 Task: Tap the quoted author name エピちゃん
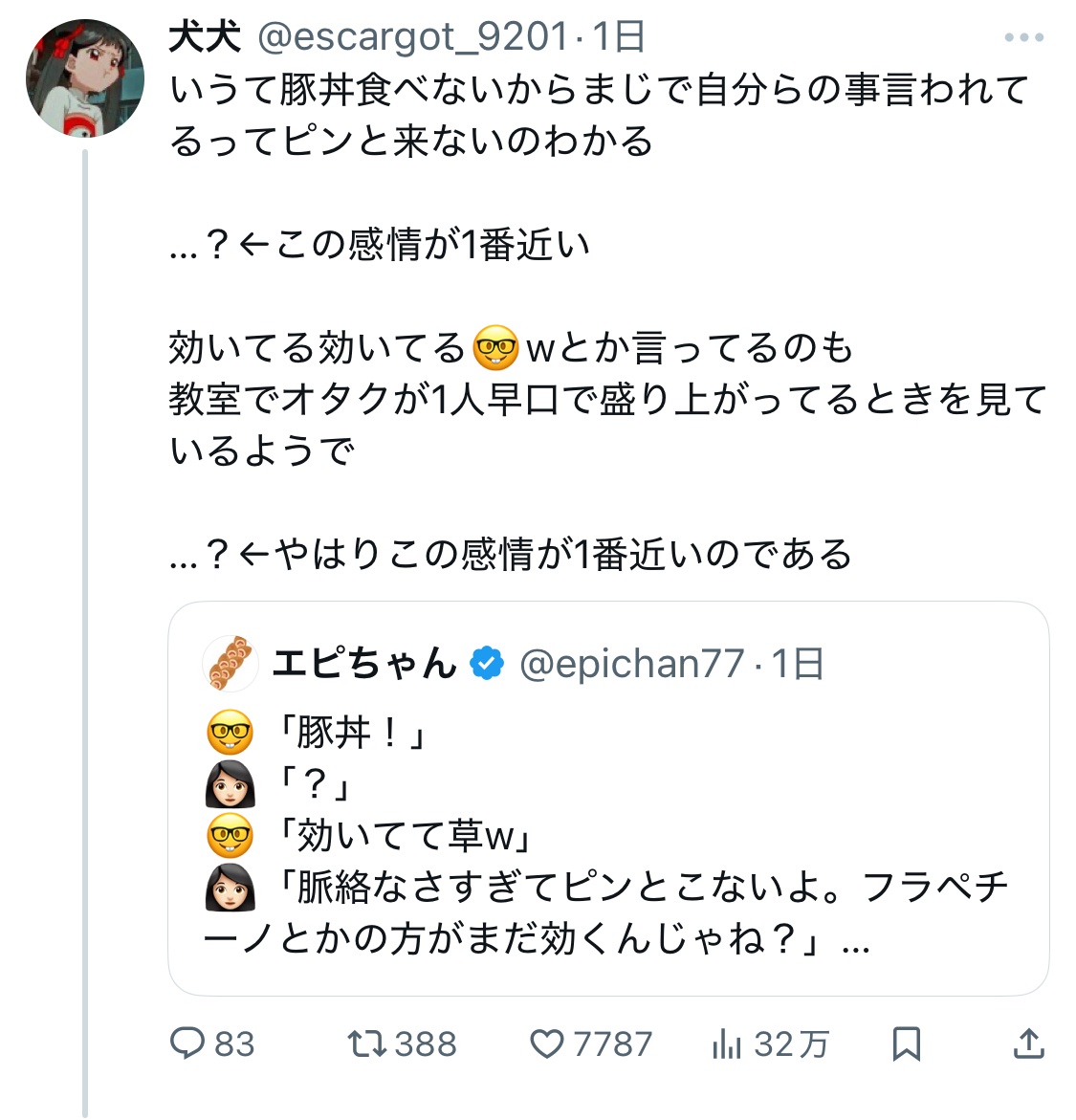click(x=364, y=664)
